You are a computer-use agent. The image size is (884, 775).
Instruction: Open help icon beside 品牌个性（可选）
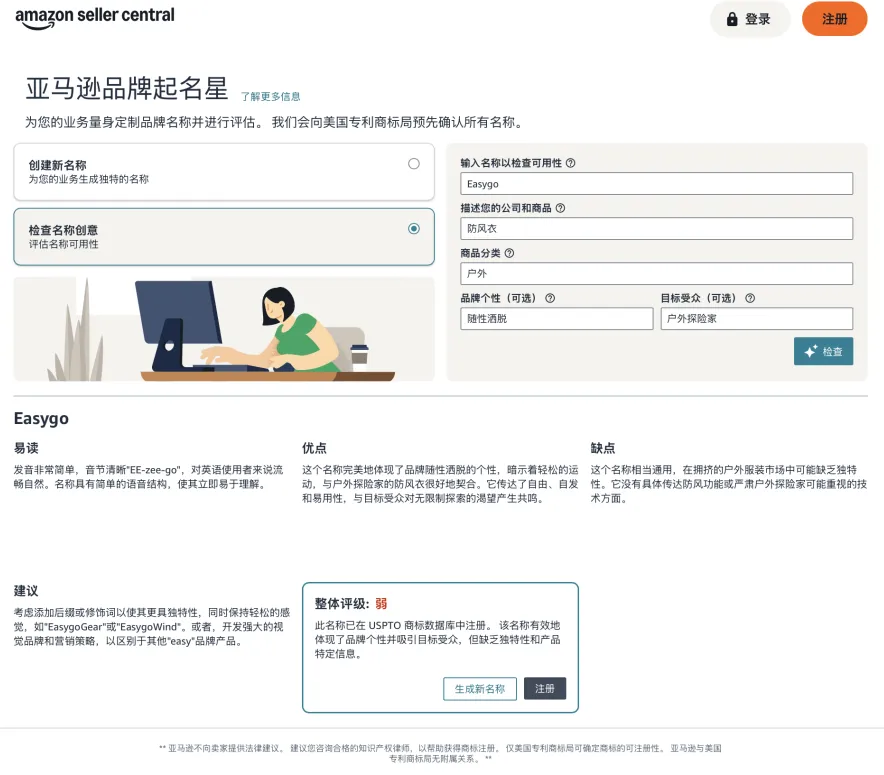(x=550, y=298)
